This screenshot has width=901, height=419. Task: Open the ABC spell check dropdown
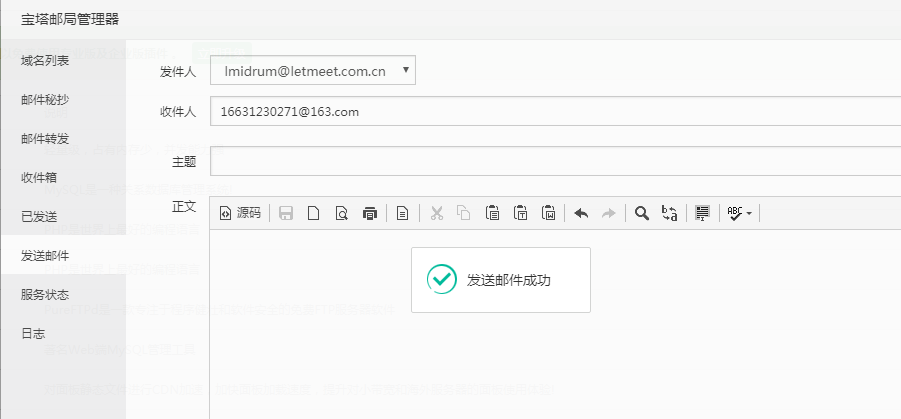tap(740, 213)
